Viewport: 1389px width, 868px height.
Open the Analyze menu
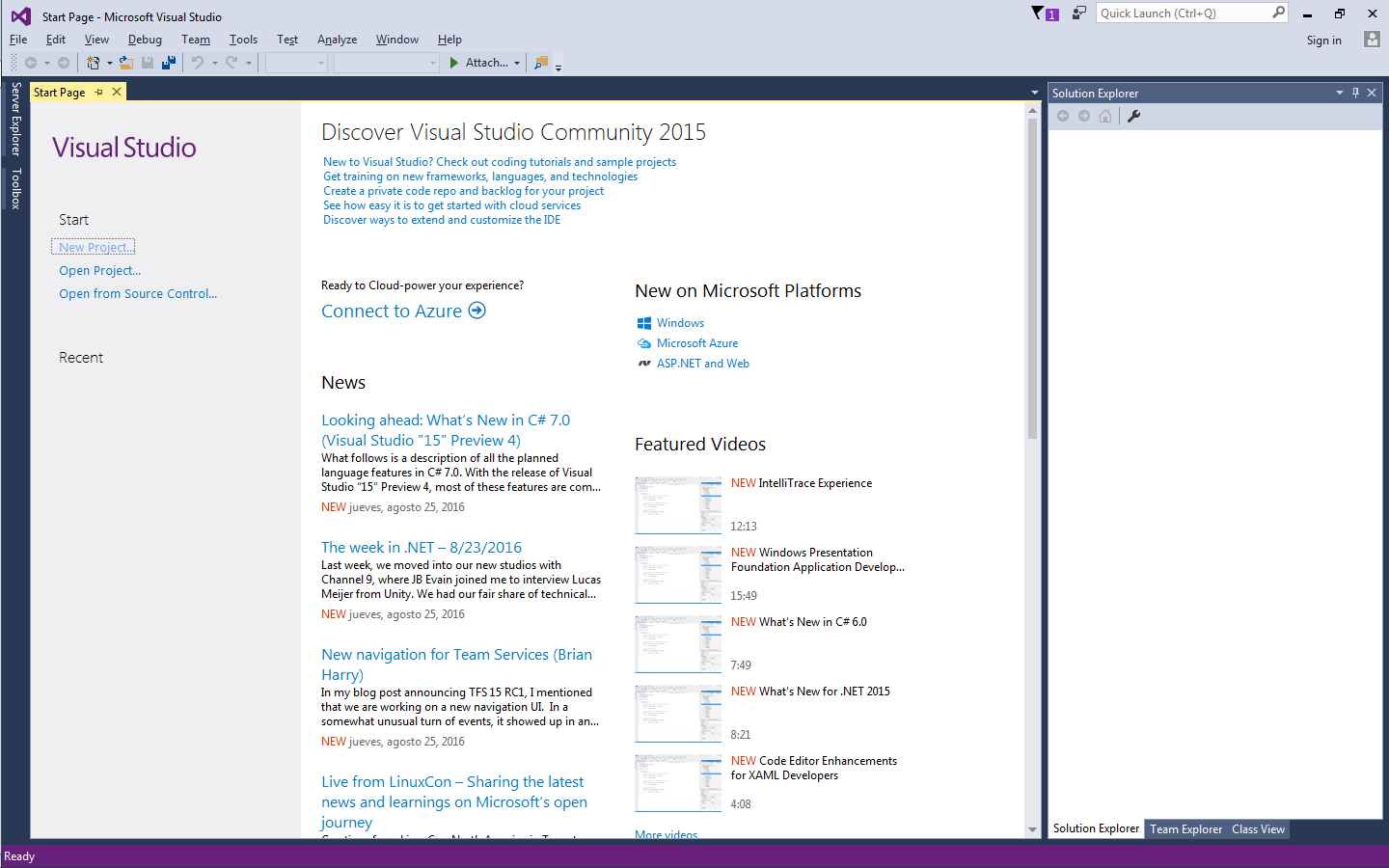pyautogui.click(x=337, y=40)
